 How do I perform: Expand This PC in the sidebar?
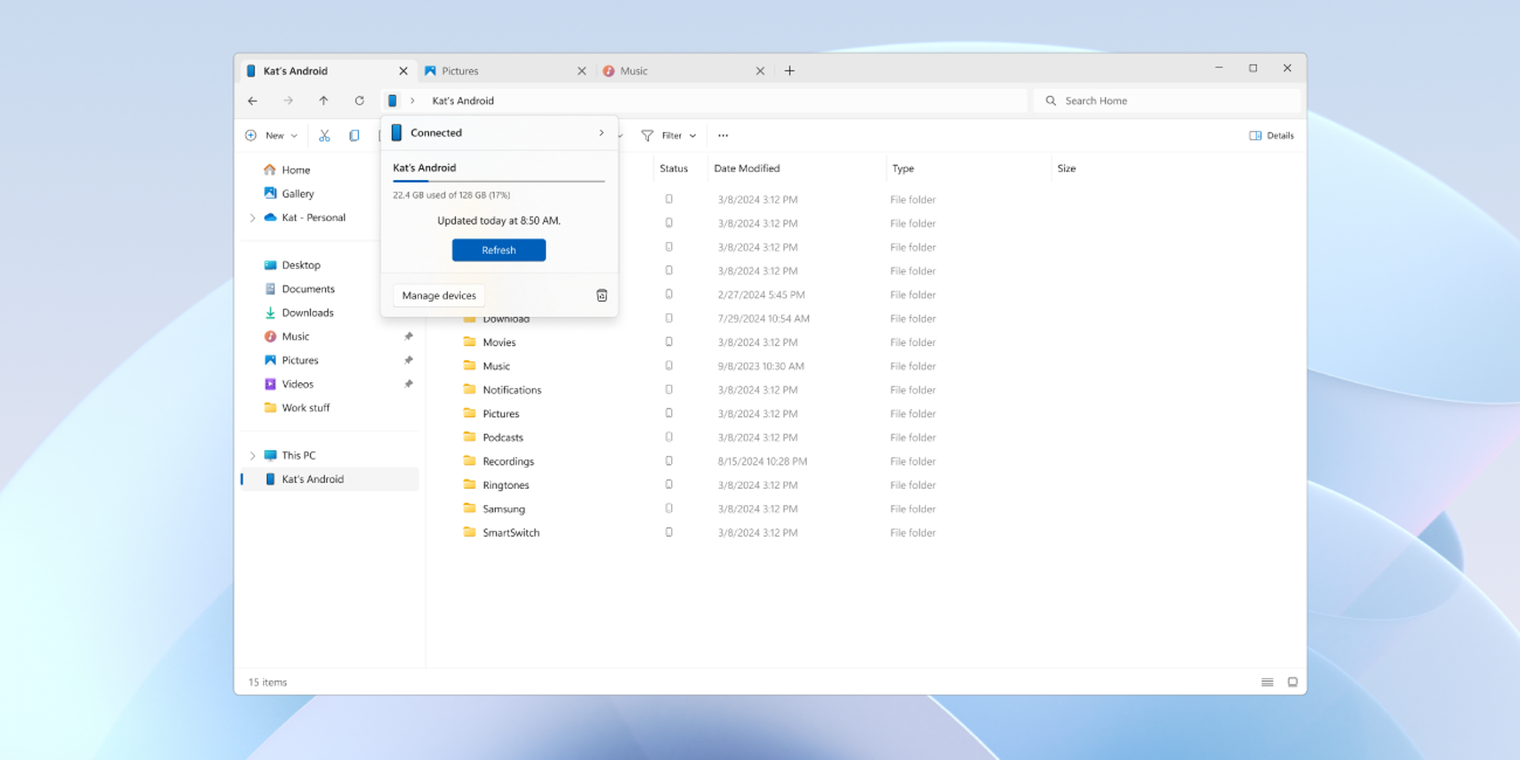(252, 455)
